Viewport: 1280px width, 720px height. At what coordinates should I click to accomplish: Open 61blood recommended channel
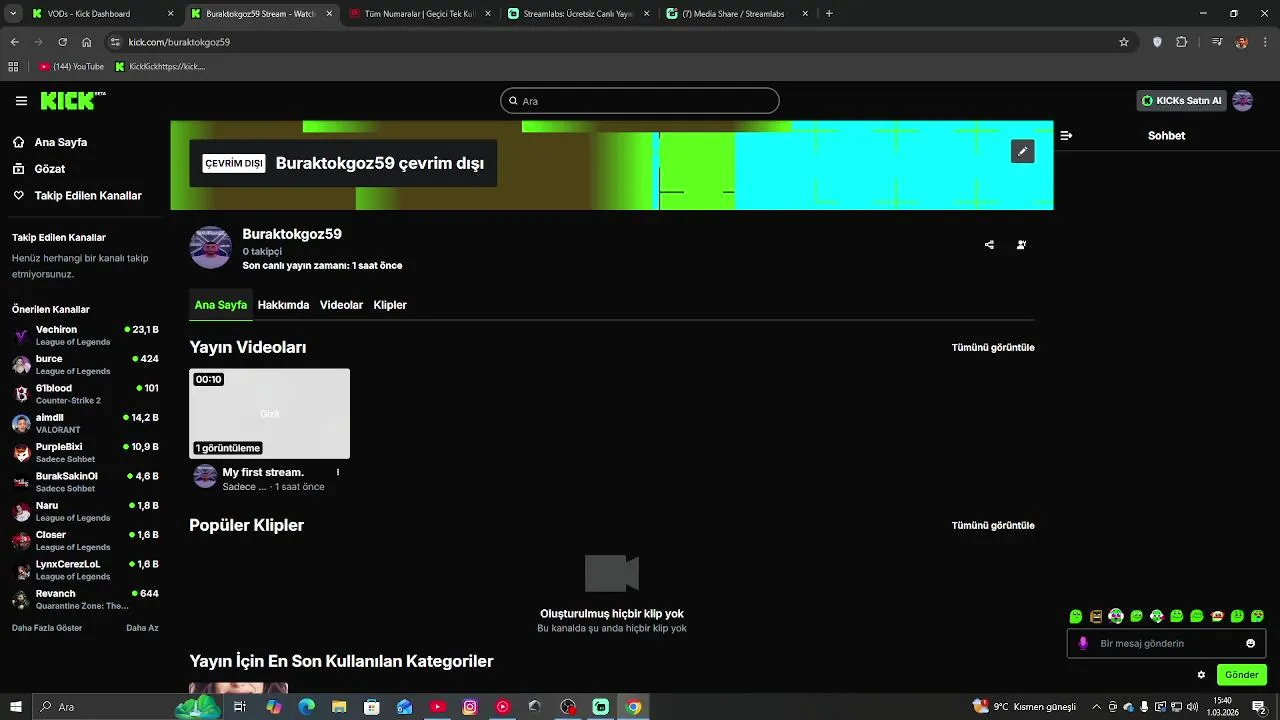(86, 394)
